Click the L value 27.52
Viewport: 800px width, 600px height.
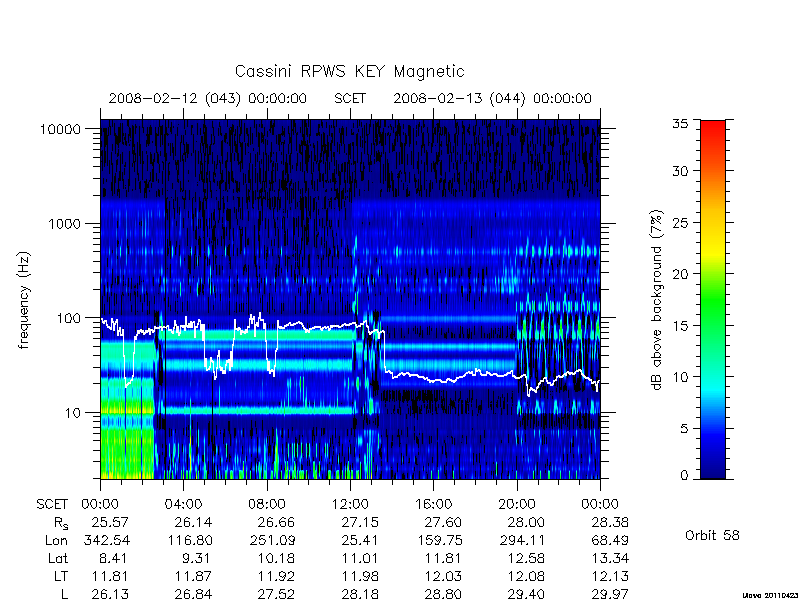click(x=277, y=594)
